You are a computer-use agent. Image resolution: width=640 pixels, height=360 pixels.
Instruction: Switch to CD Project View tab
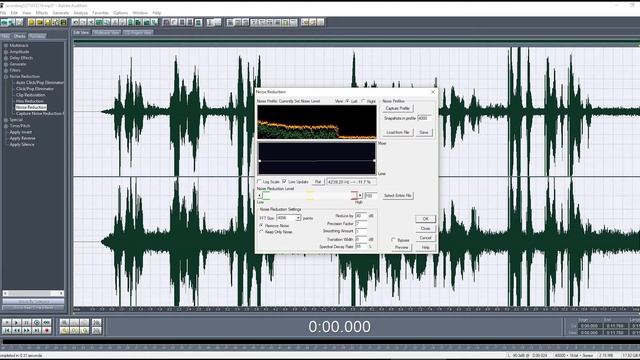tap(138, 32)
